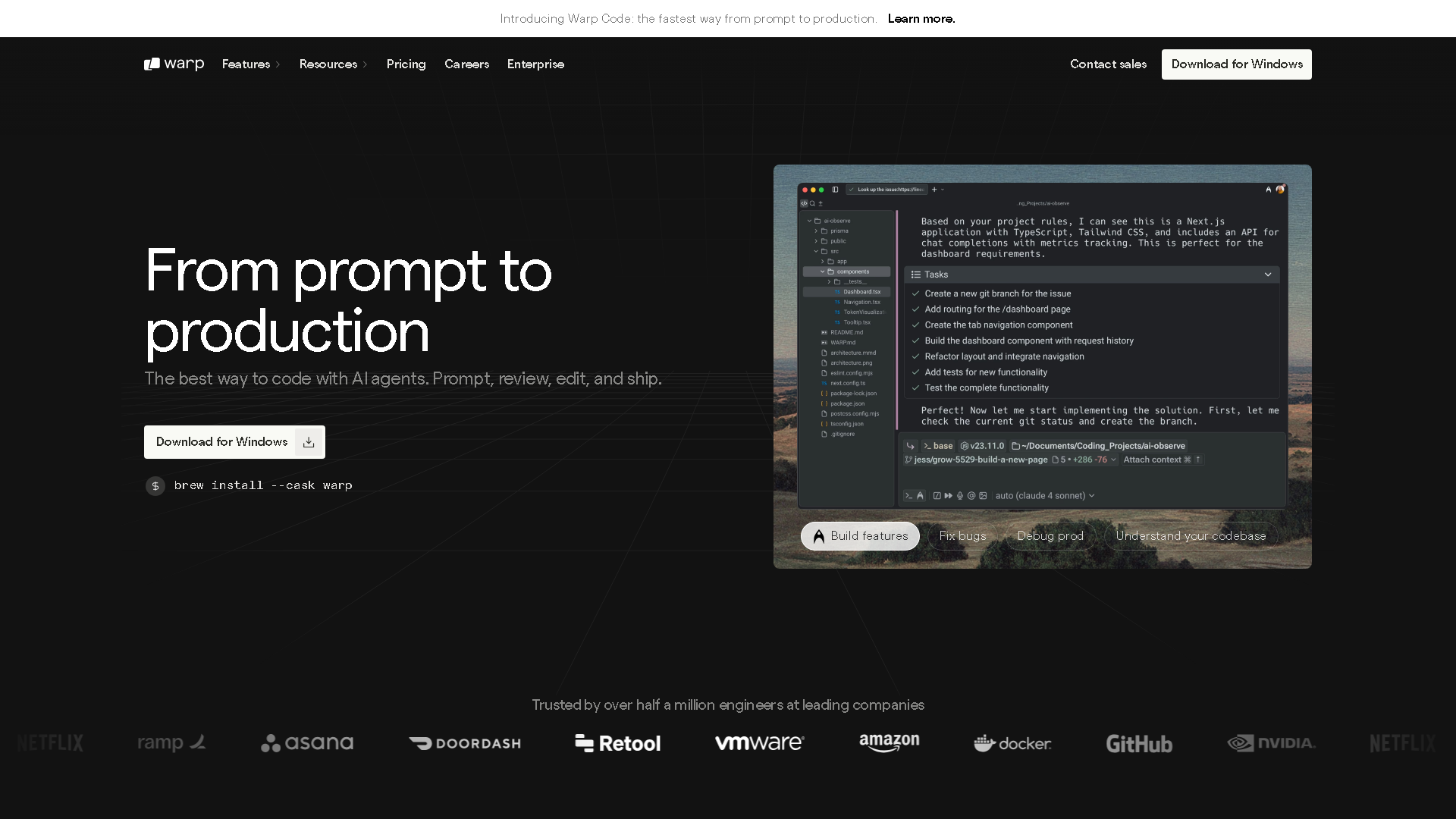
Task: Click the @ mention icon in the agent input
Action: pyautogui.click(x=971, y=495)
